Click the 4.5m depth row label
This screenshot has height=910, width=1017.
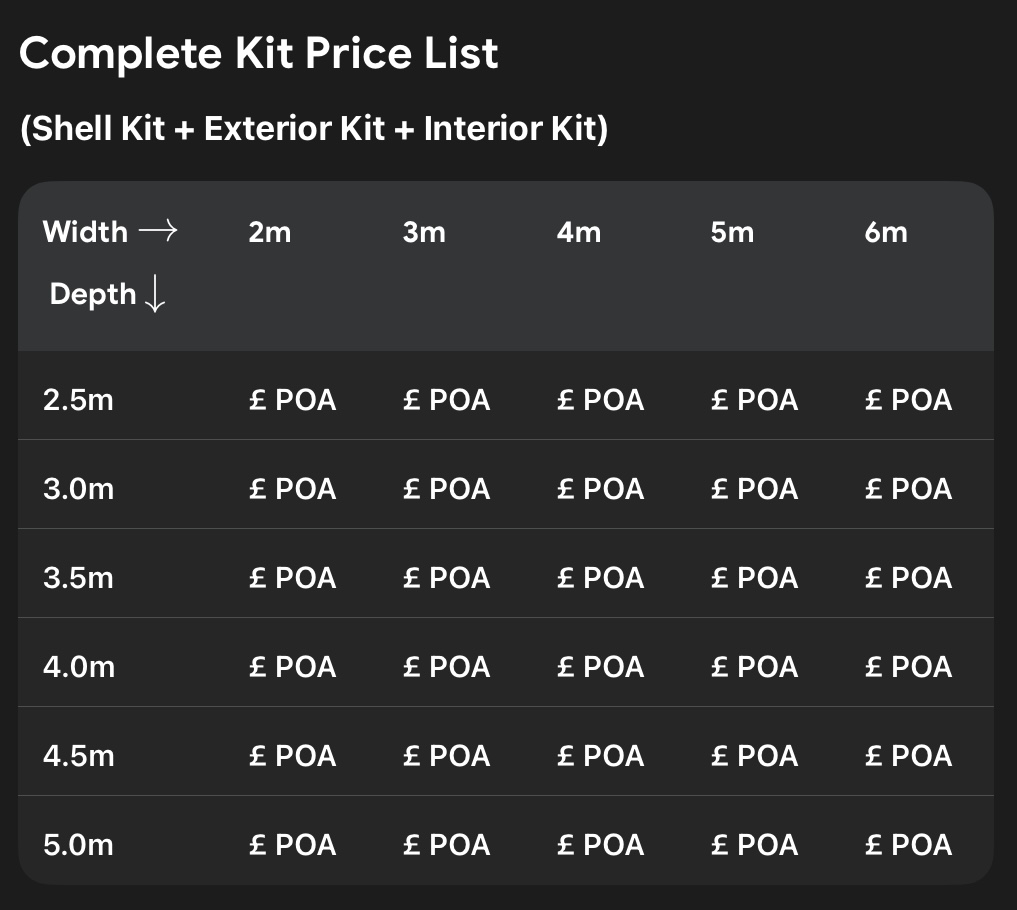tap(79, 756)
